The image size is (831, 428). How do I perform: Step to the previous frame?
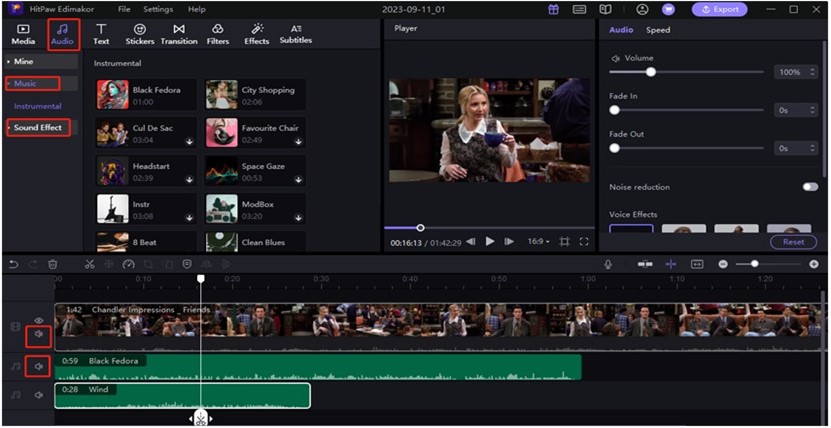click(x=471, y=242)
